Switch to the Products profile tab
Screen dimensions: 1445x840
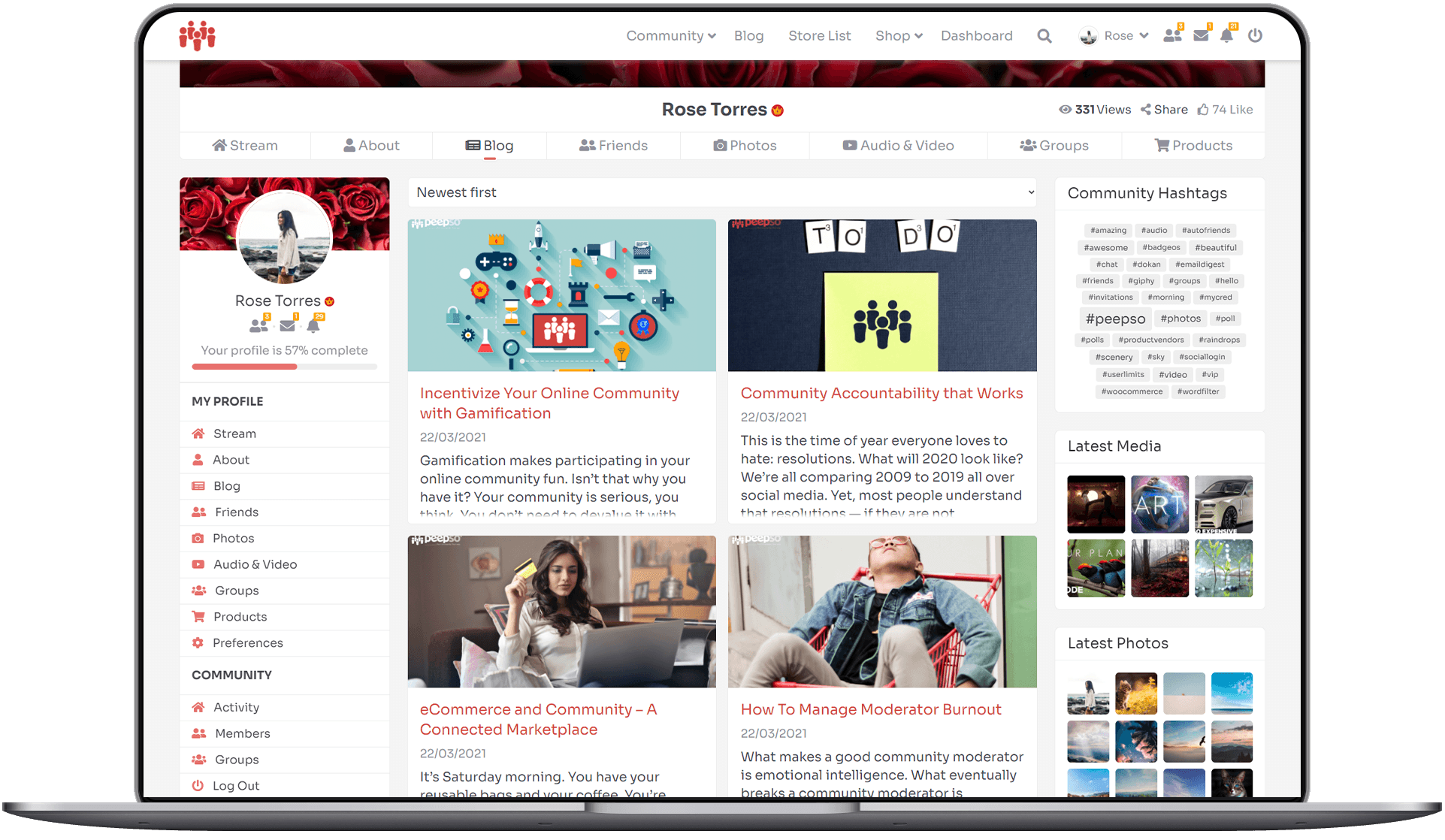pyautogui.click(x=1193, y=146)
